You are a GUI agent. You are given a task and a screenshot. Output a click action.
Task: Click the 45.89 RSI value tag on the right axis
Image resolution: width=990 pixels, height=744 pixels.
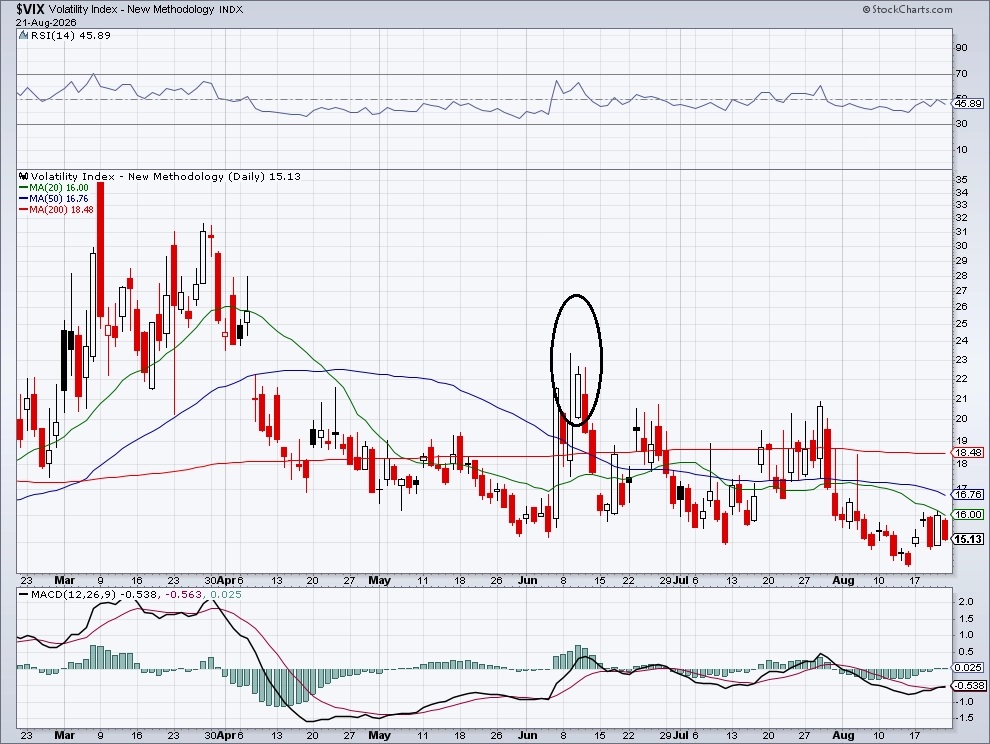967,104
